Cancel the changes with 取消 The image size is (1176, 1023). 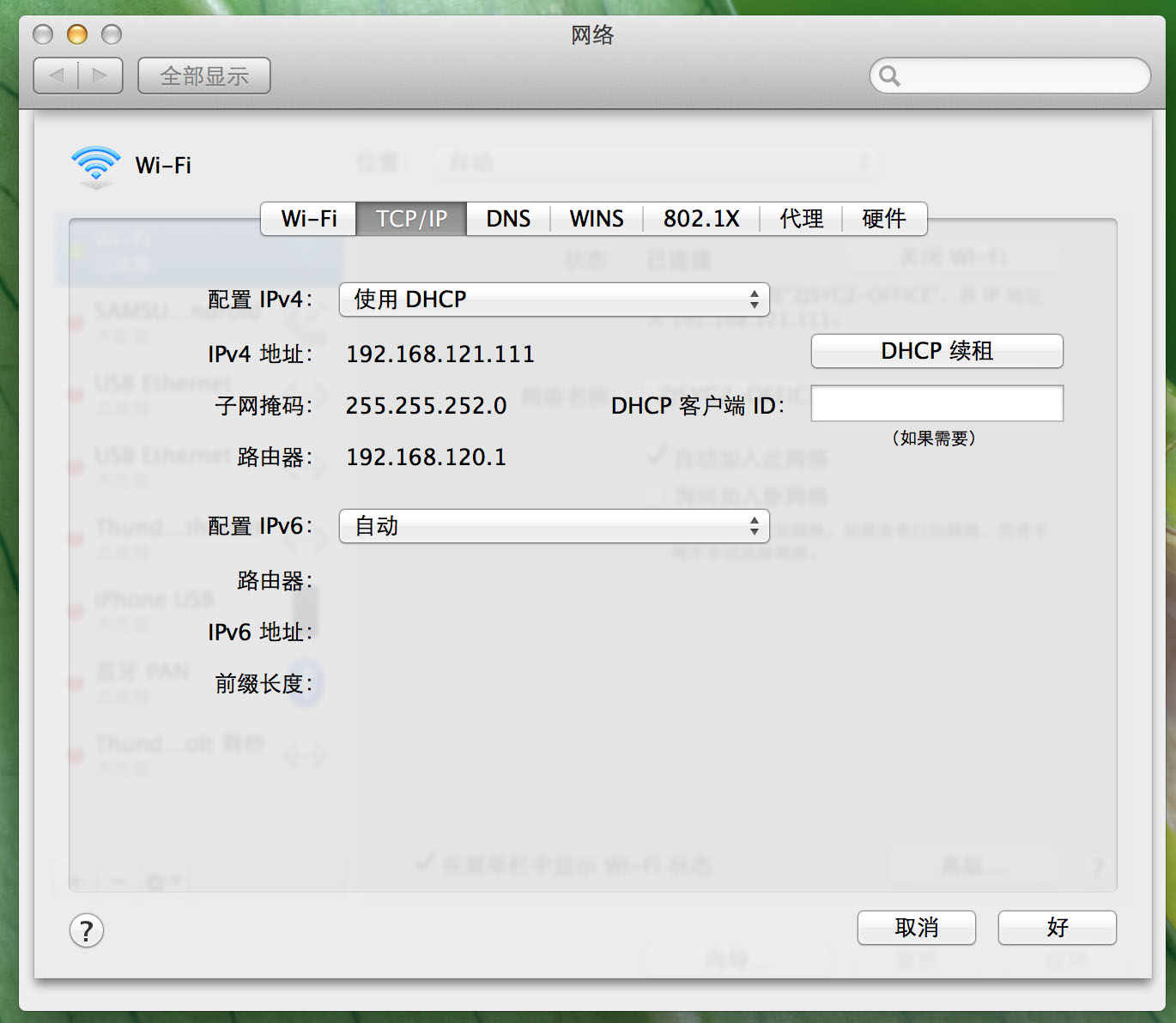click(x=917, y=928)
